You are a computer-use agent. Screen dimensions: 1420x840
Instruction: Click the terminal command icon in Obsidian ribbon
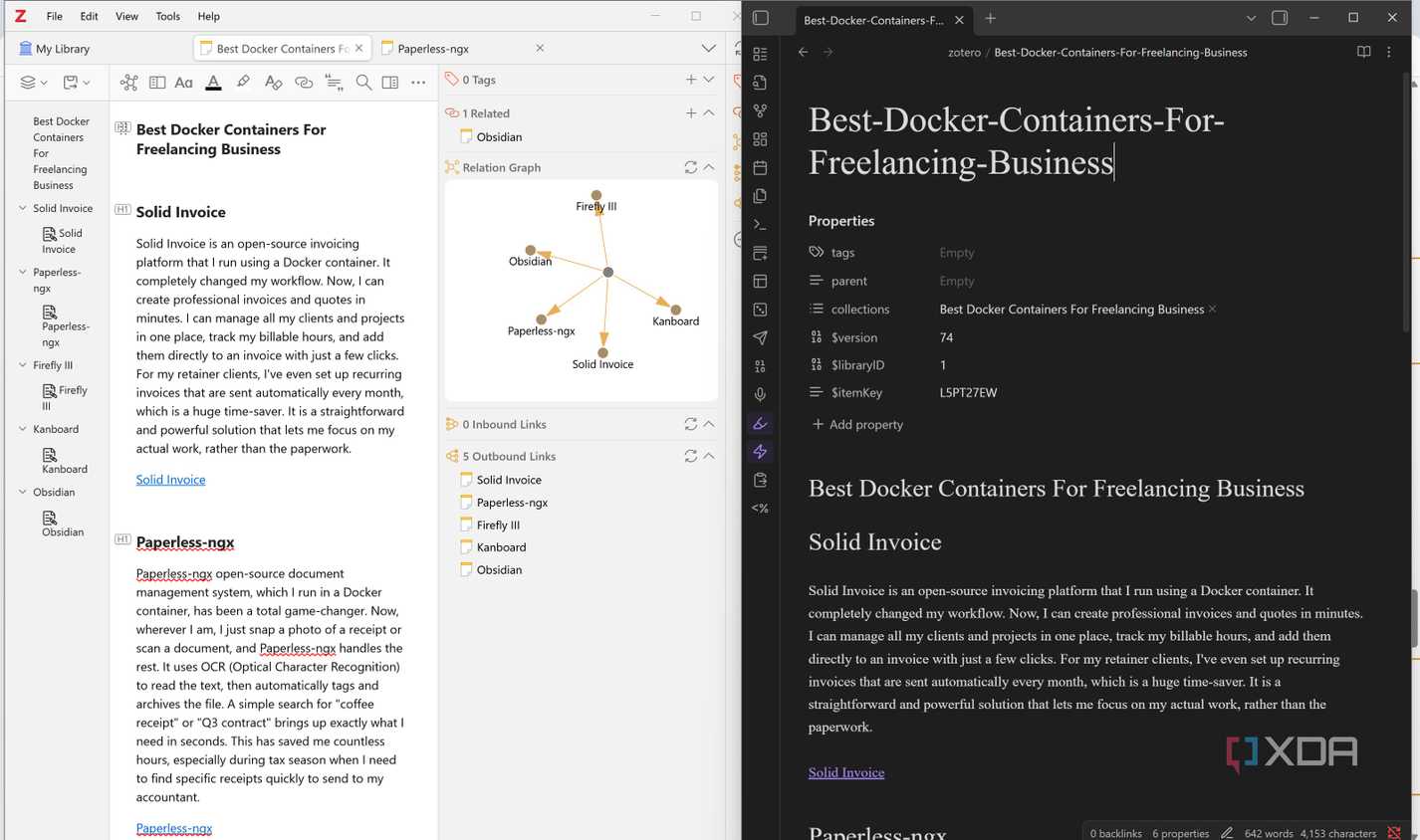pos(760,224)
